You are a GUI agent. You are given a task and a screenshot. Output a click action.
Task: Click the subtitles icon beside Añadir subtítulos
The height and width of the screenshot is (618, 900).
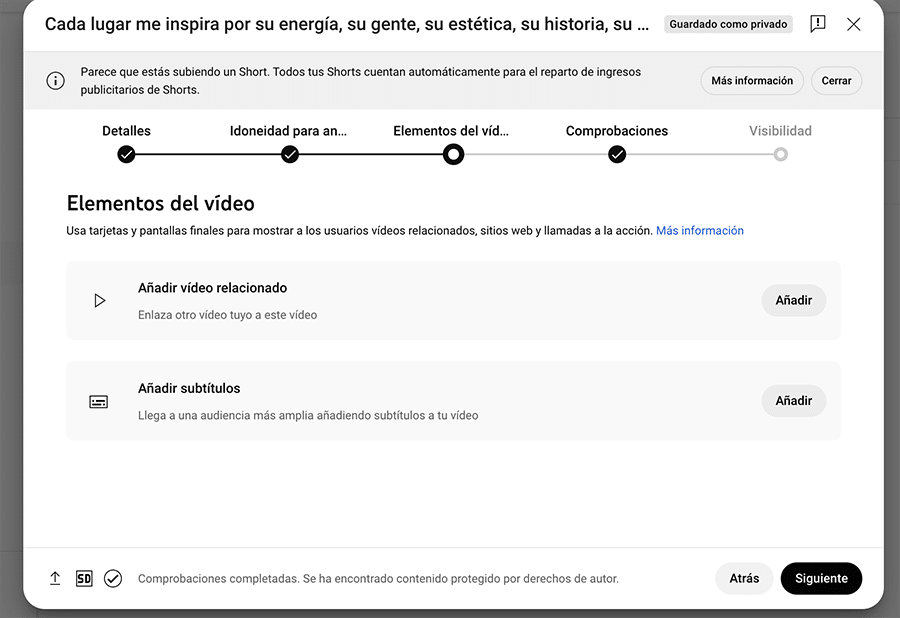[99, 400]
